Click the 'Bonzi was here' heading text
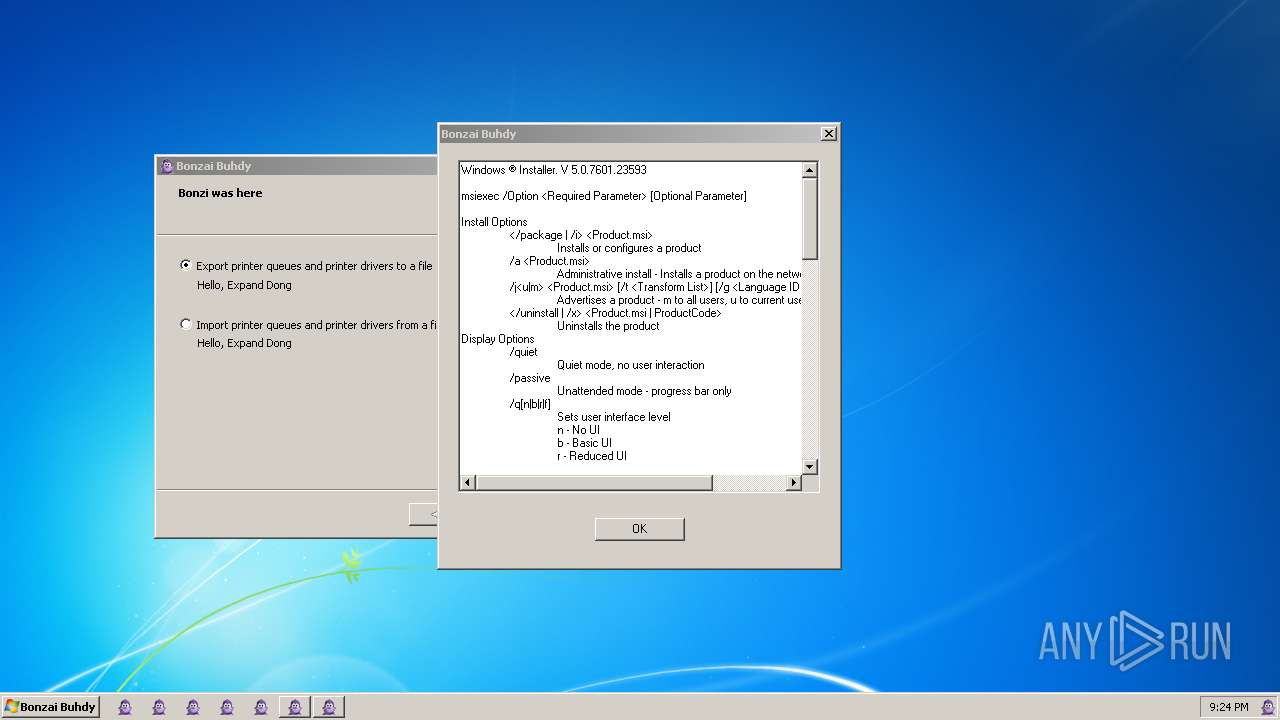The image size is (1280, 720). [220, 193]
